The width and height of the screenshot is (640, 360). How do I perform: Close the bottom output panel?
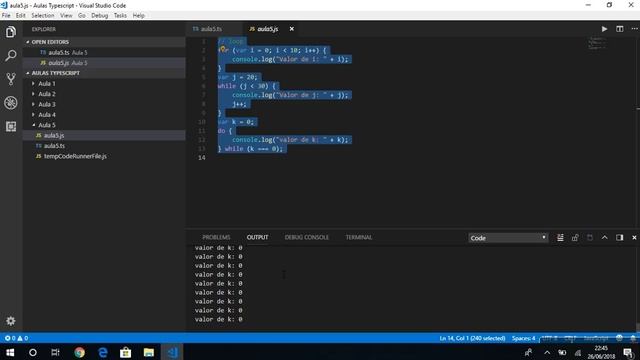click(x=634, y=238)
